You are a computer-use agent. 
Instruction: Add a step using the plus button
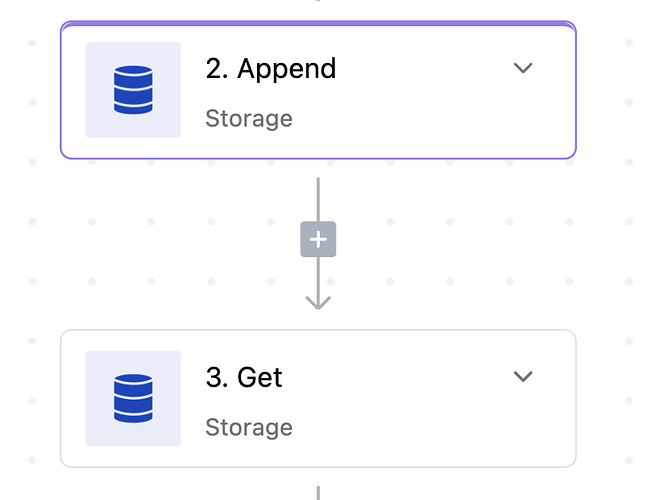[318, 240]
